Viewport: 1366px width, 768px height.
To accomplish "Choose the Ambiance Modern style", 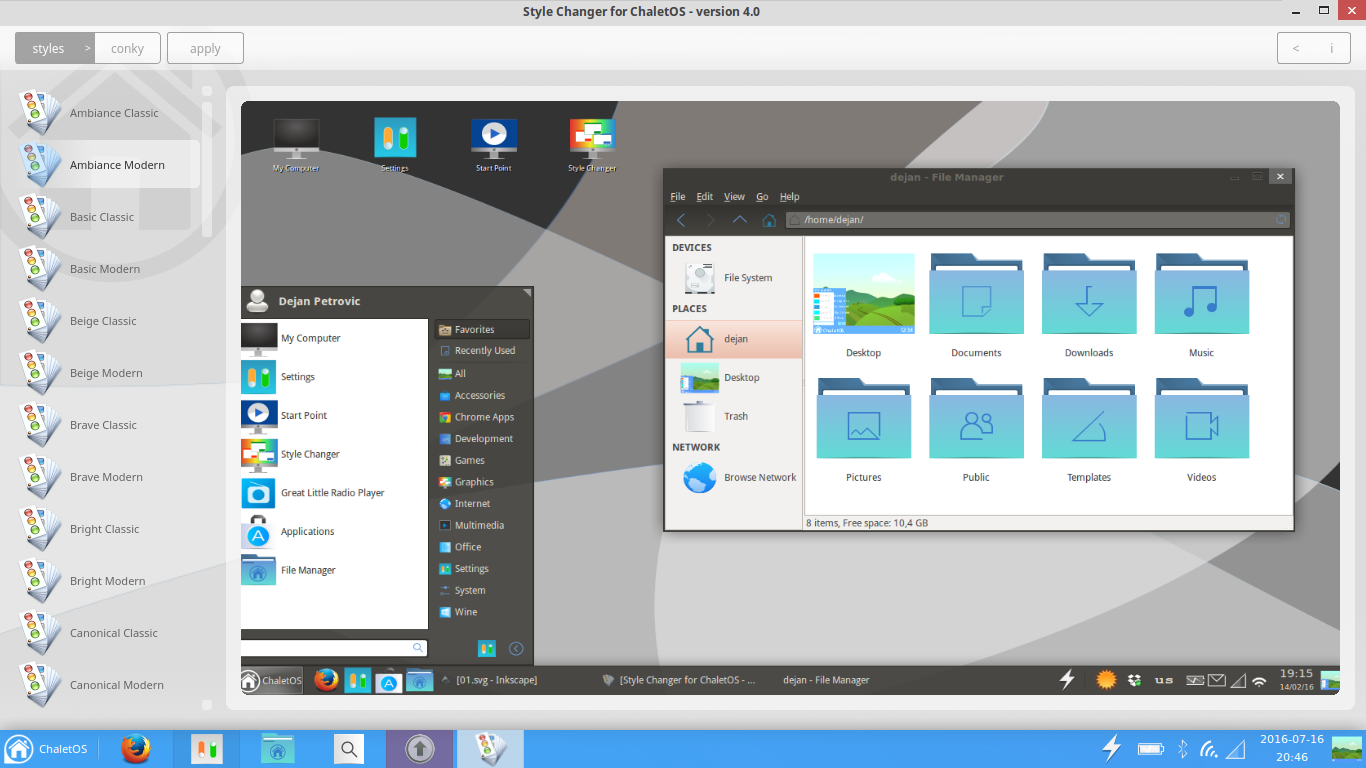I will [x=108, y=165].
